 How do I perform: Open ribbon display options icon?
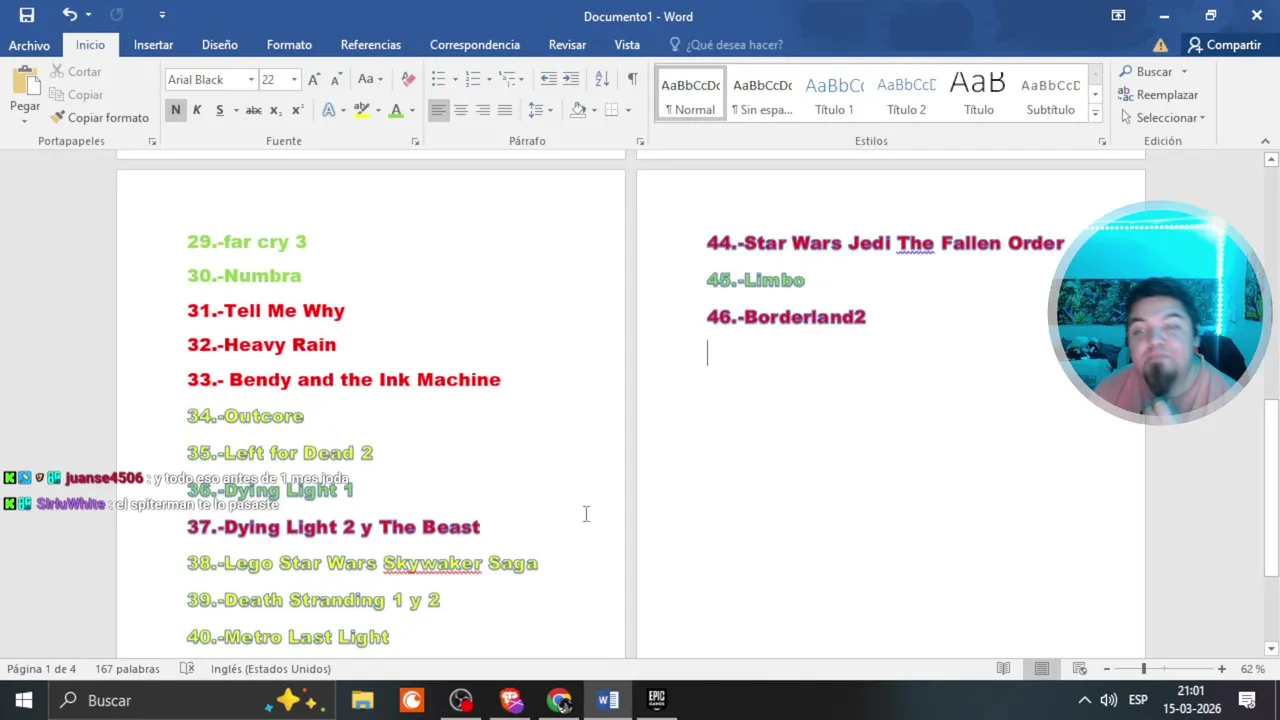pos(1118,15)
